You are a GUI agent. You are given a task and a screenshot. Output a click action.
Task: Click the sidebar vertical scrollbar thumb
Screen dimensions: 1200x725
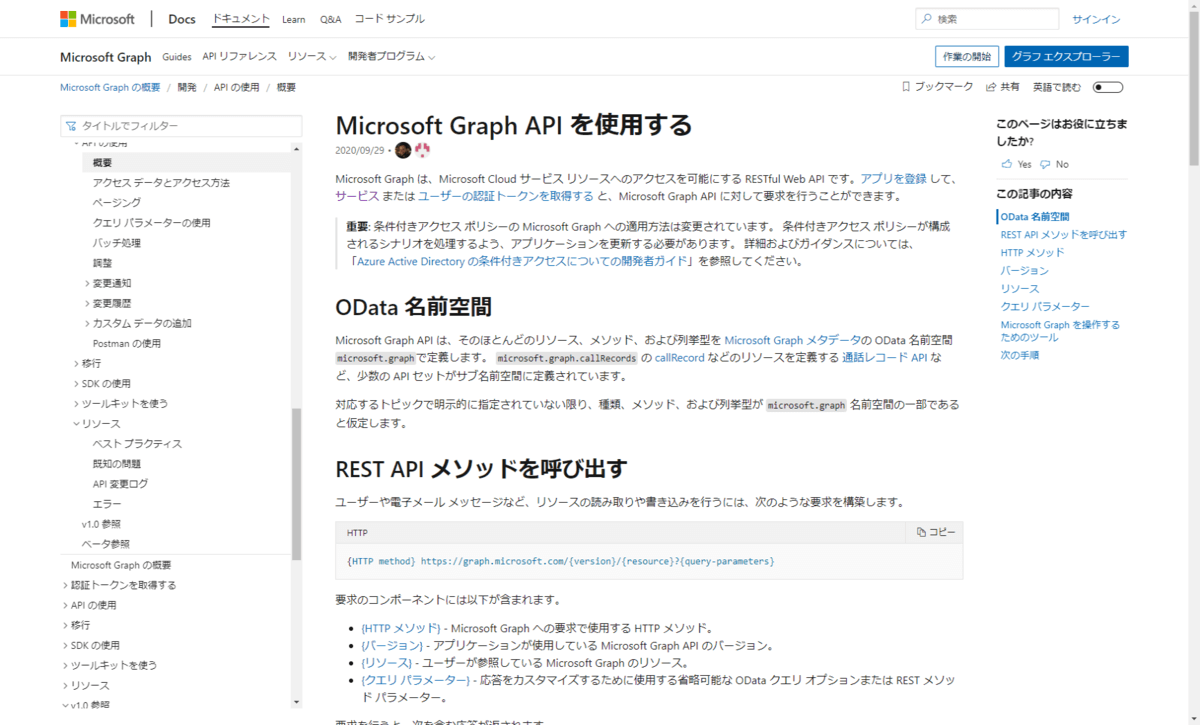(x=296, y=484)
